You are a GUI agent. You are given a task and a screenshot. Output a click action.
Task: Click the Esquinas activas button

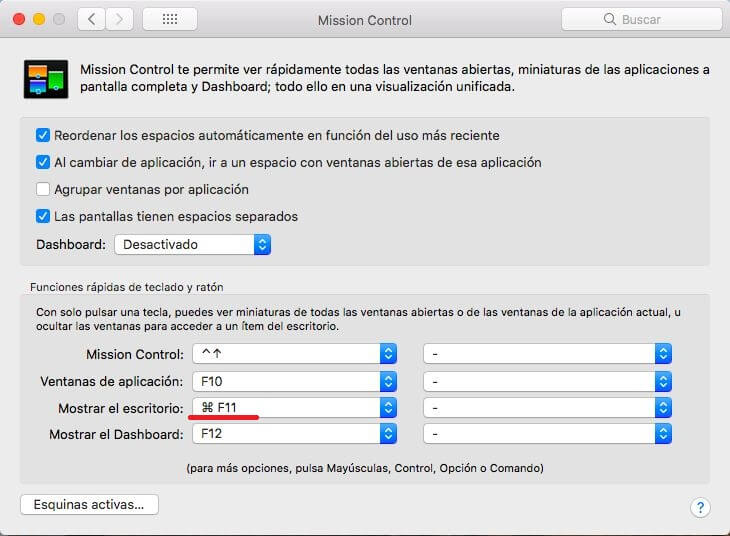(x=89, y=505)
